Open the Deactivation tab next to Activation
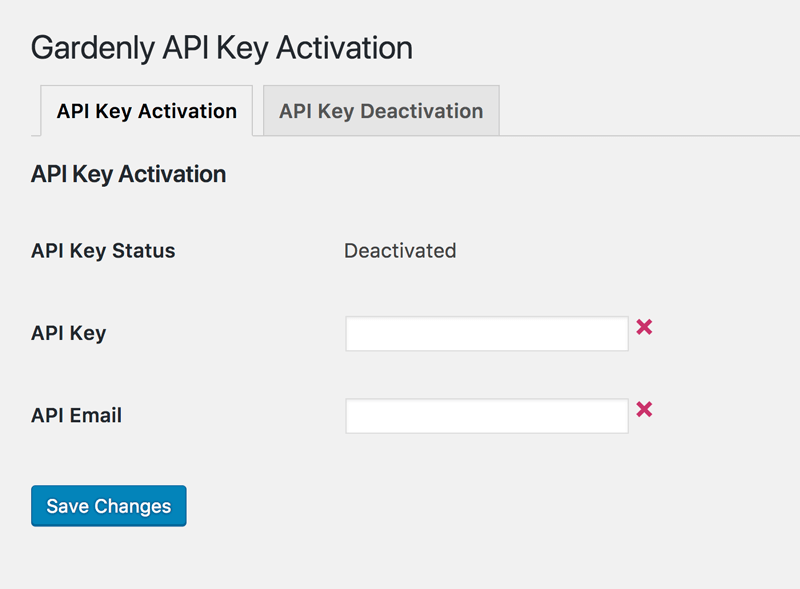The height and width of the screenshot is (589, 800). (381, 111)
